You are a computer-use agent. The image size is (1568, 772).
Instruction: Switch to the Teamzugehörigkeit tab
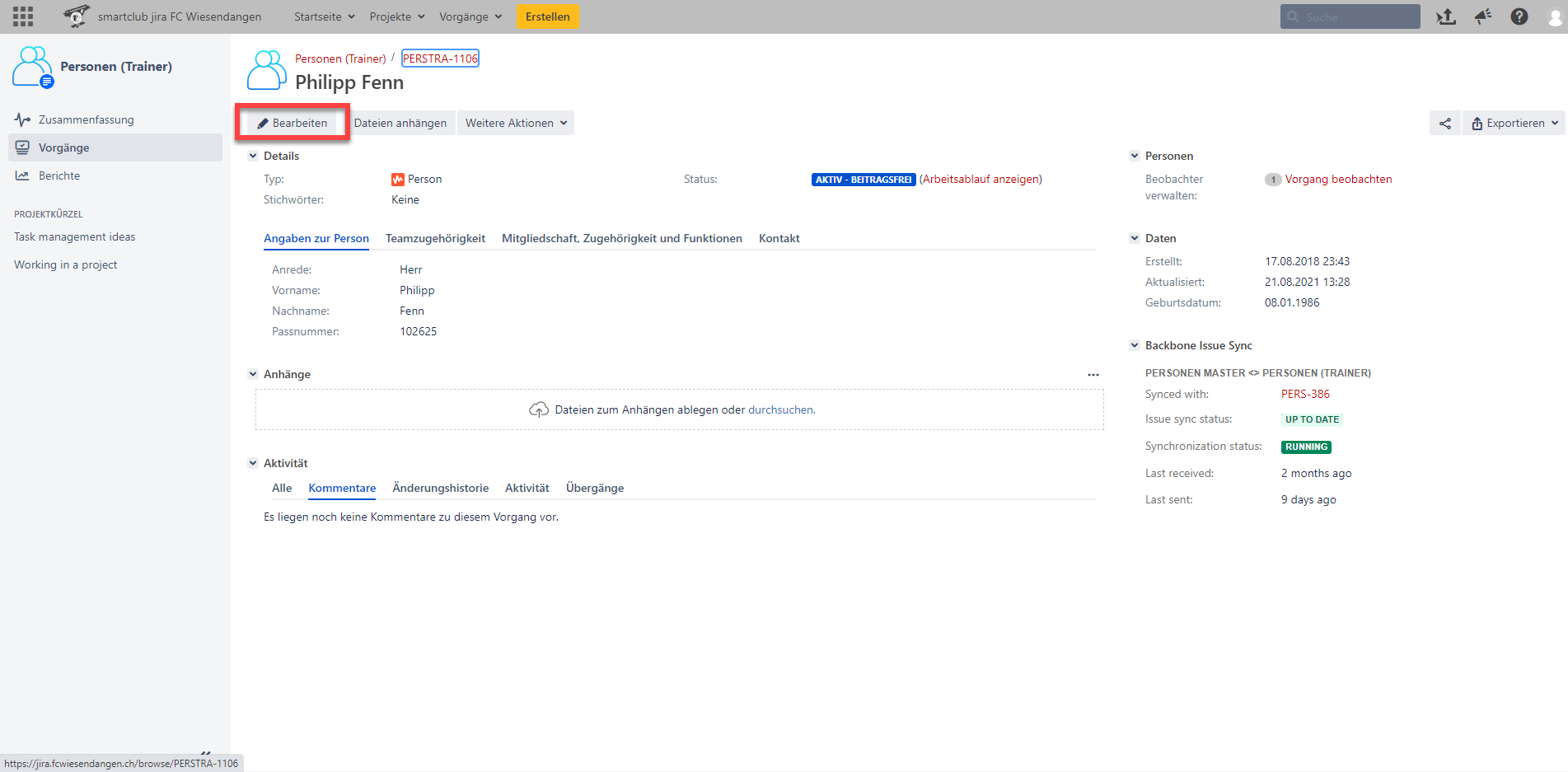tap(435, 239)
